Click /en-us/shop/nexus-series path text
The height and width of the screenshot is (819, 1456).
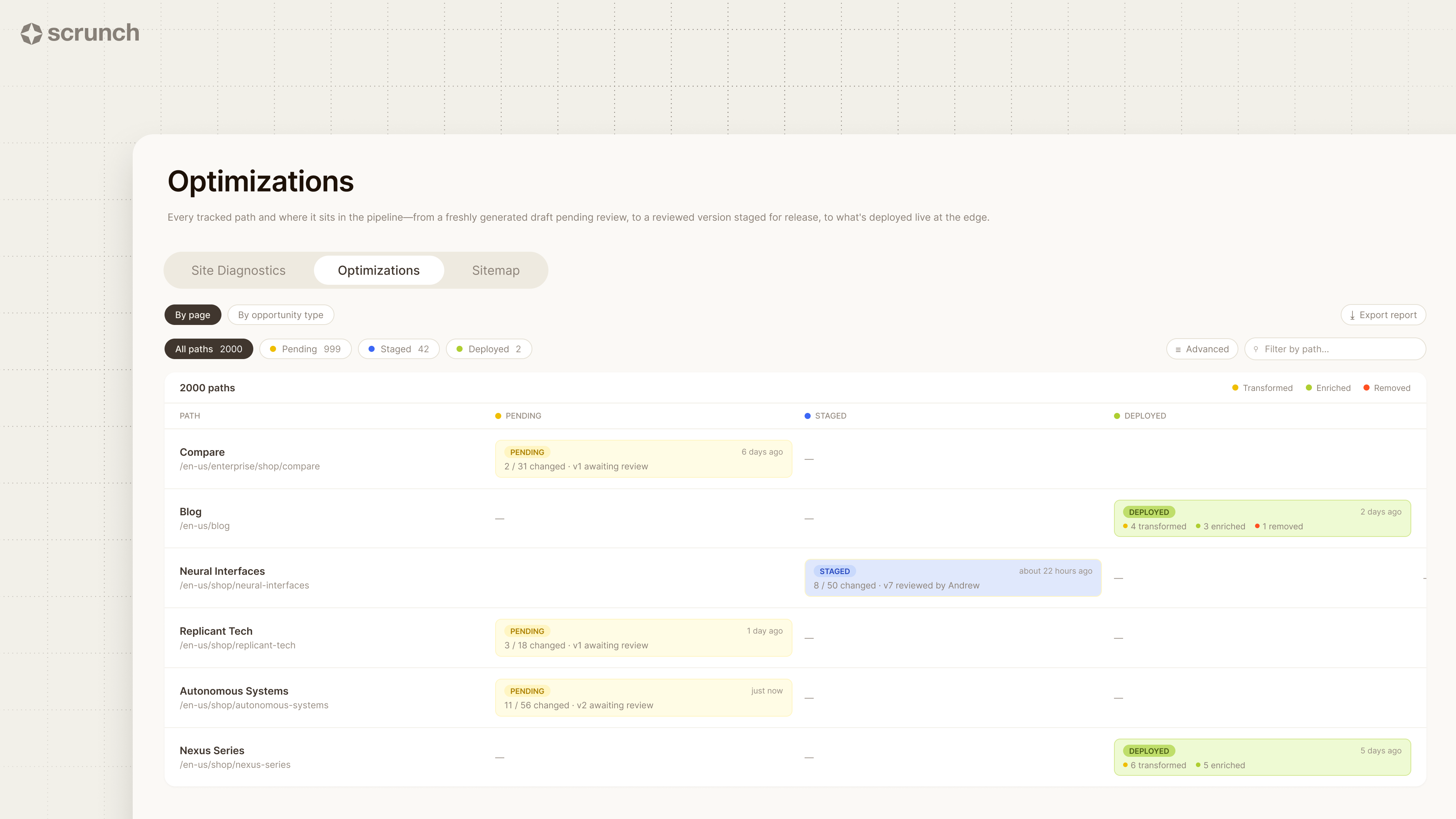[235, 765]
